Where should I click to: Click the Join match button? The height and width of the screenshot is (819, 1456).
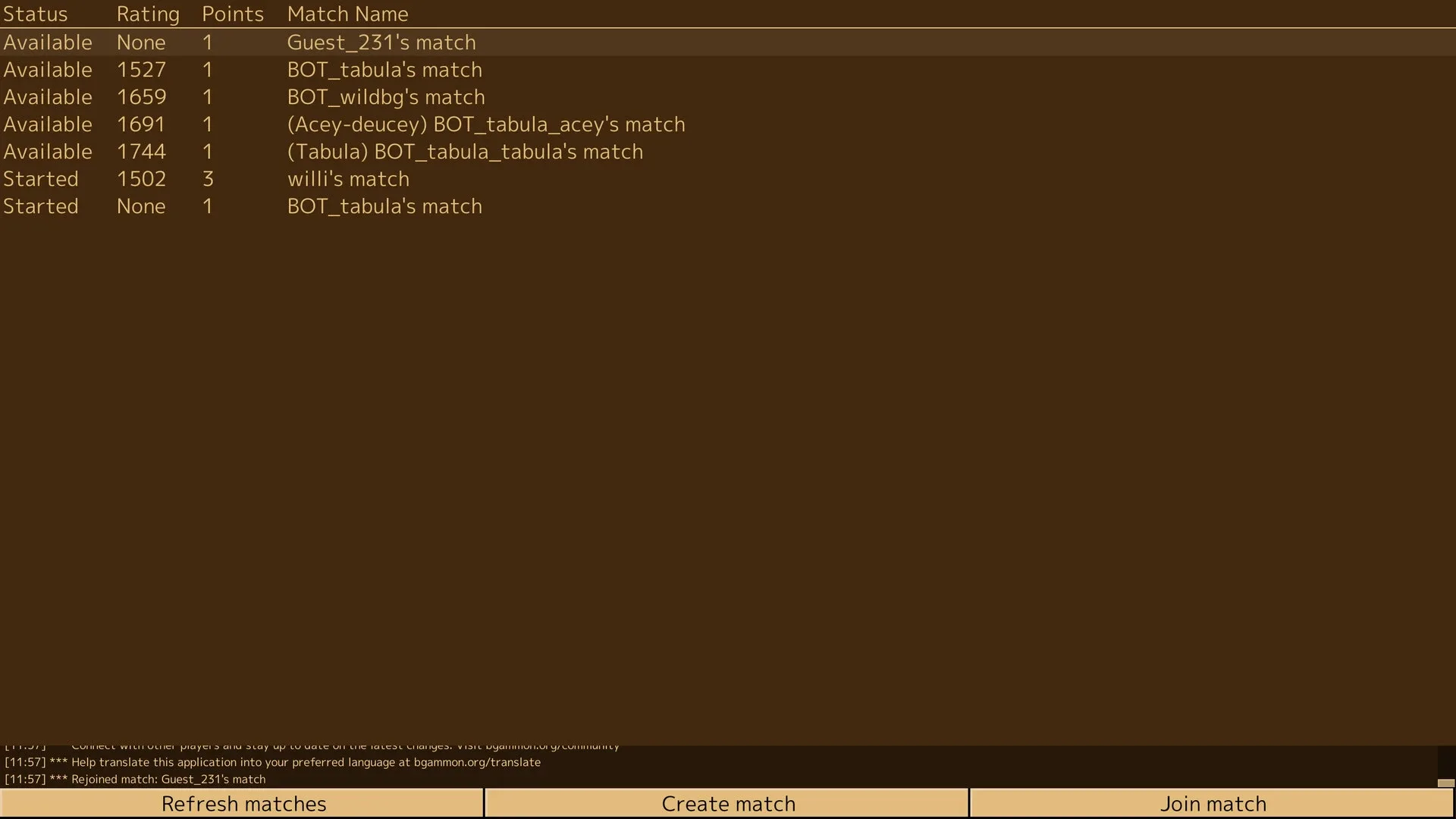click(1212, 803)
